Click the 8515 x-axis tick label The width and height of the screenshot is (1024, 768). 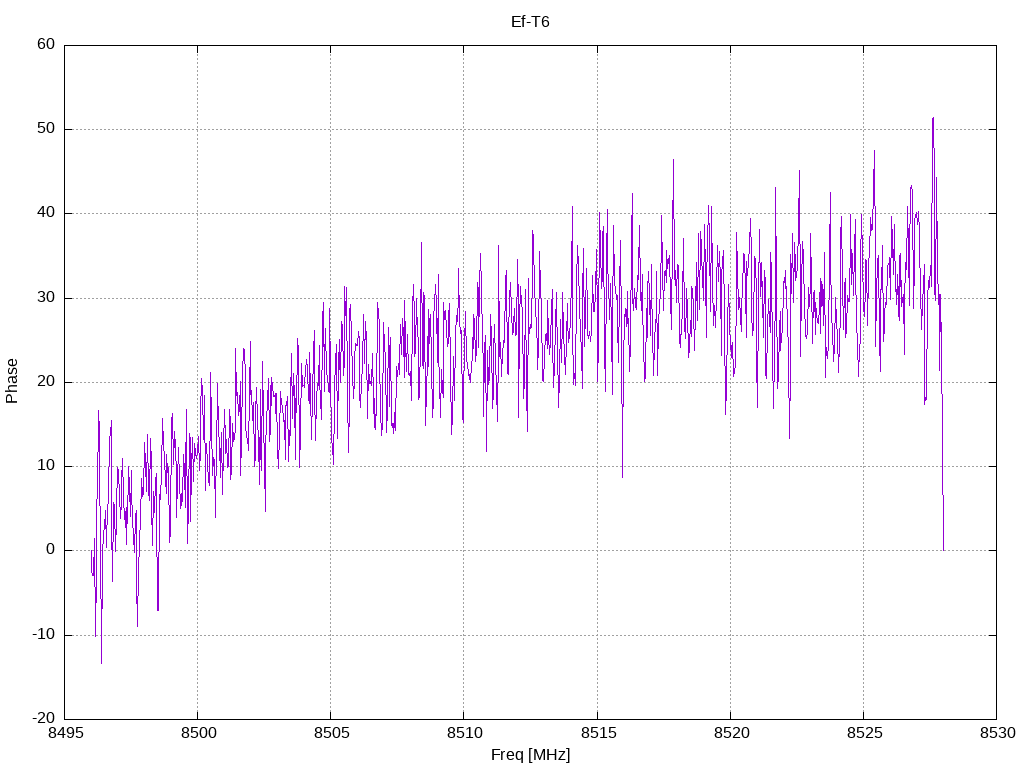[x=597, y=734]
